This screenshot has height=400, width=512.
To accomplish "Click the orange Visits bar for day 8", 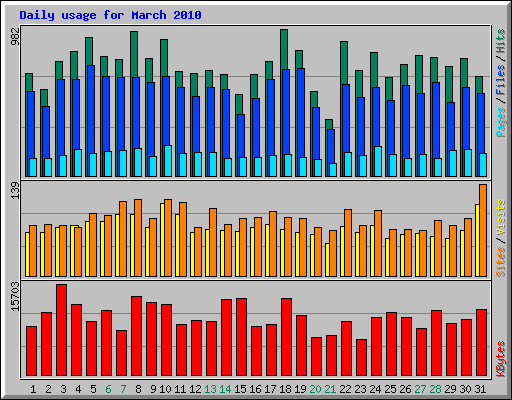I will tap(138, 238).
